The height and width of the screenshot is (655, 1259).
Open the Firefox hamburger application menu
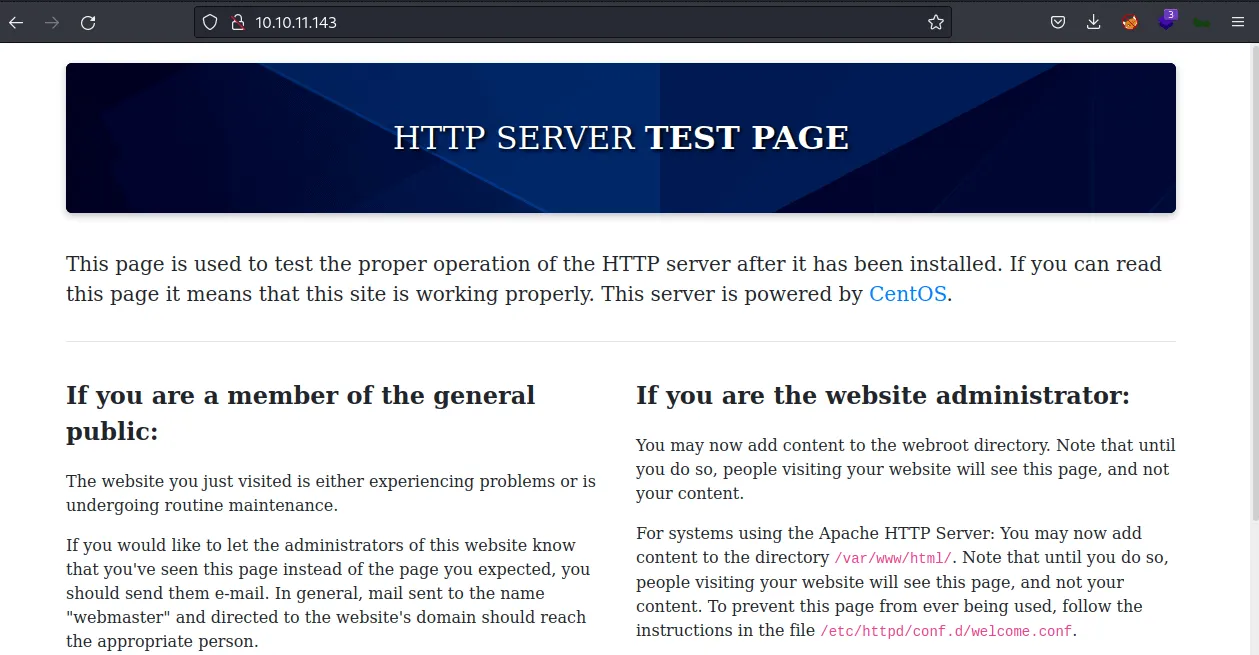click(x=1237, y=21)
